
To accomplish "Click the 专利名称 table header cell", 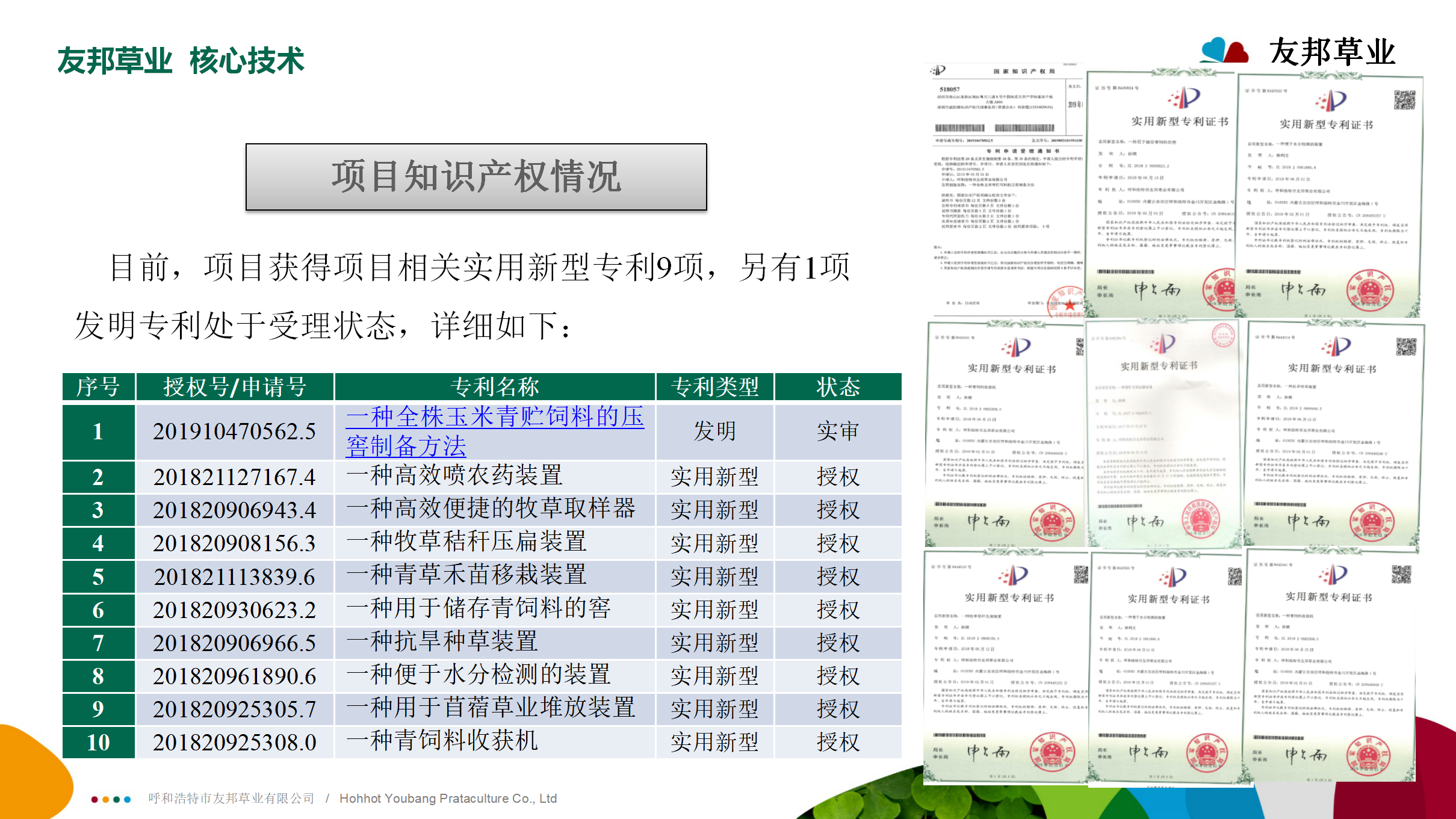I will (494, 387).
